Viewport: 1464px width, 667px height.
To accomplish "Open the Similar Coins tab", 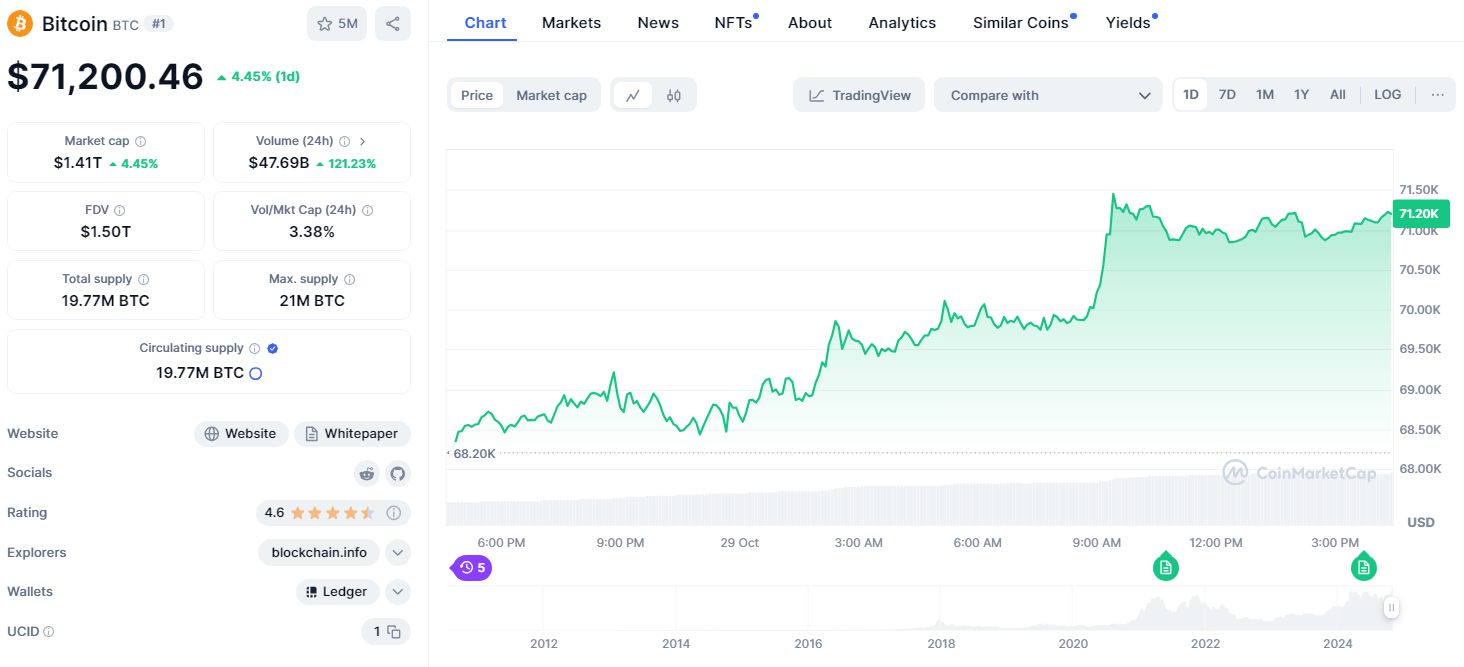I will coord(1022,22).
